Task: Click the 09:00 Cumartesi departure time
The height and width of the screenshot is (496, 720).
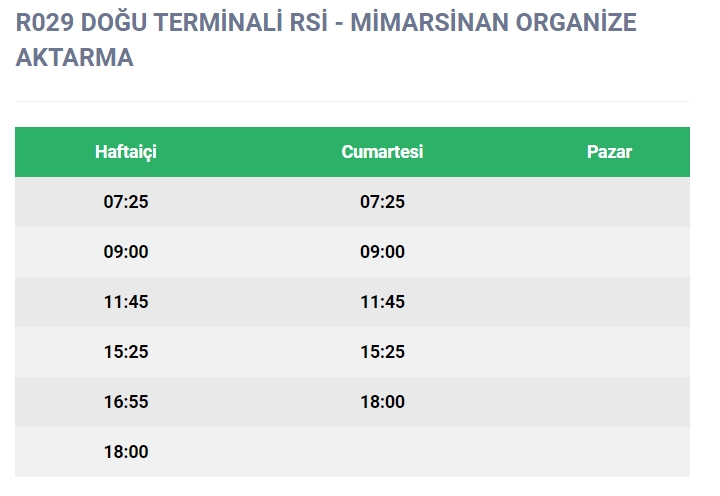Action: pos(382,252)
